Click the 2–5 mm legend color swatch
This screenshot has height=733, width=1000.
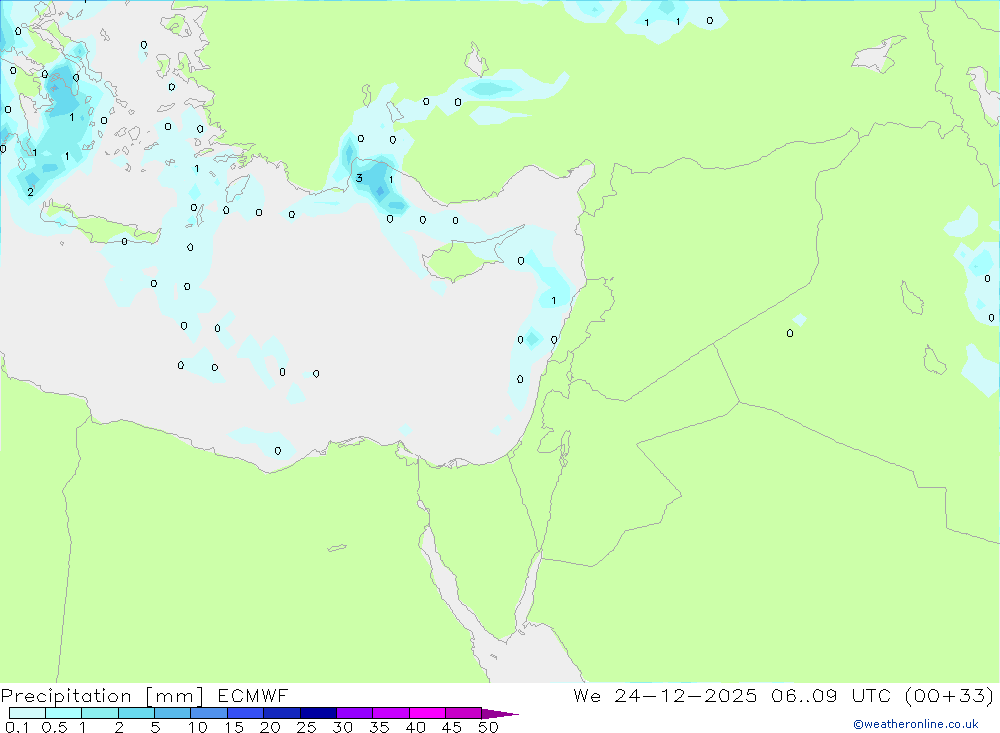136,713
